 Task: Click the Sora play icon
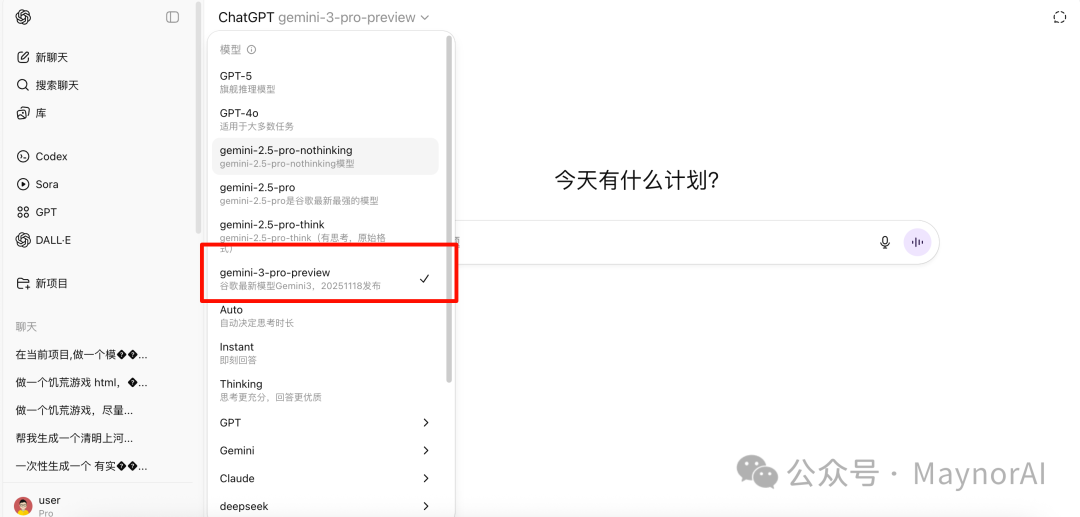click(x=23, y=184)
